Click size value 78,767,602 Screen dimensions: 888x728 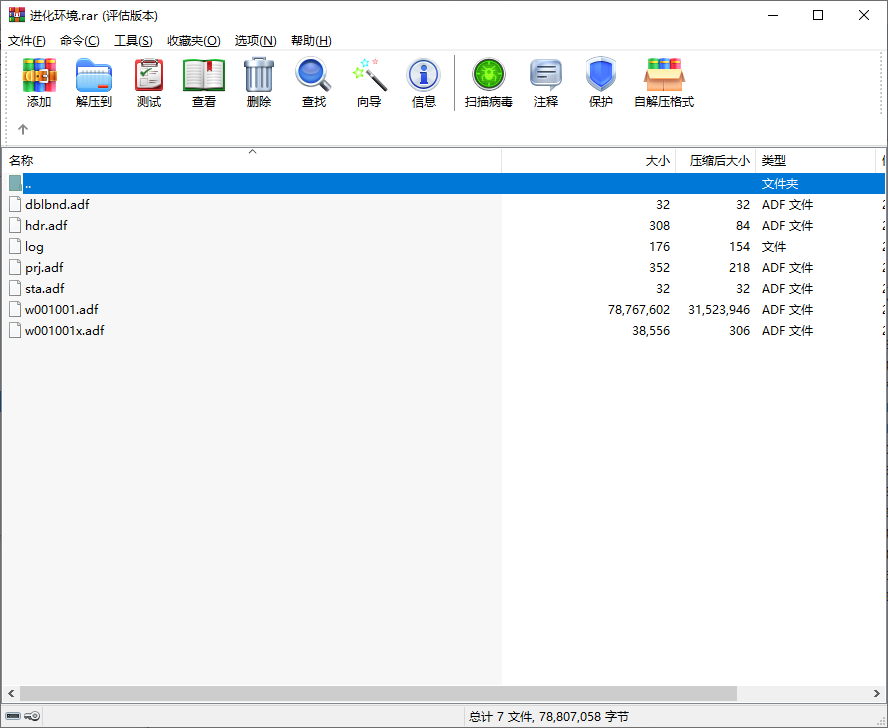click(639, 309)
